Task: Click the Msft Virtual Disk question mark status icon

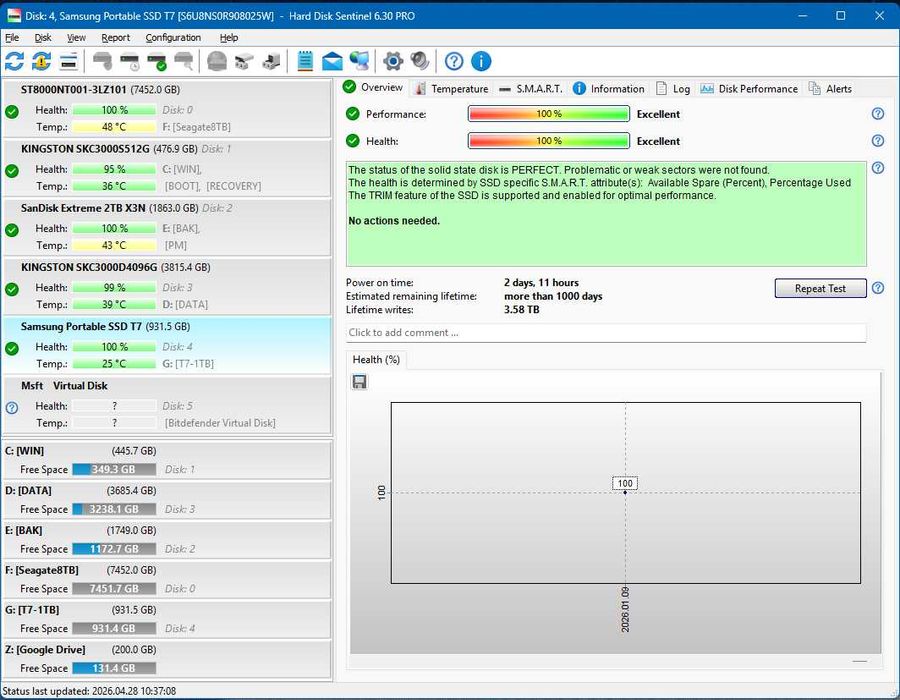Action: click(x=11, y=407)
